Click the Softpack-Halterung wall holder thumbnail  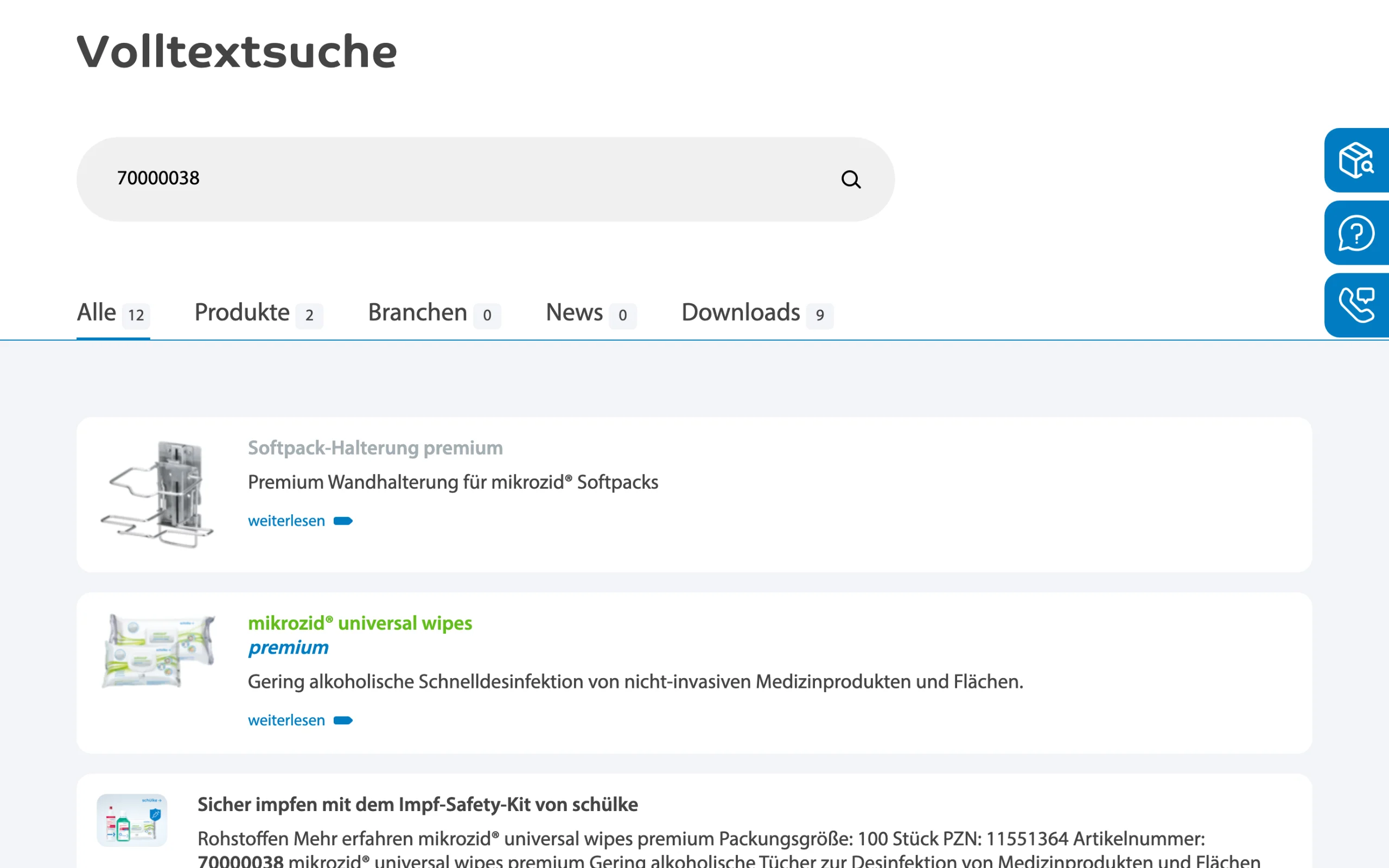click(157, 494)
